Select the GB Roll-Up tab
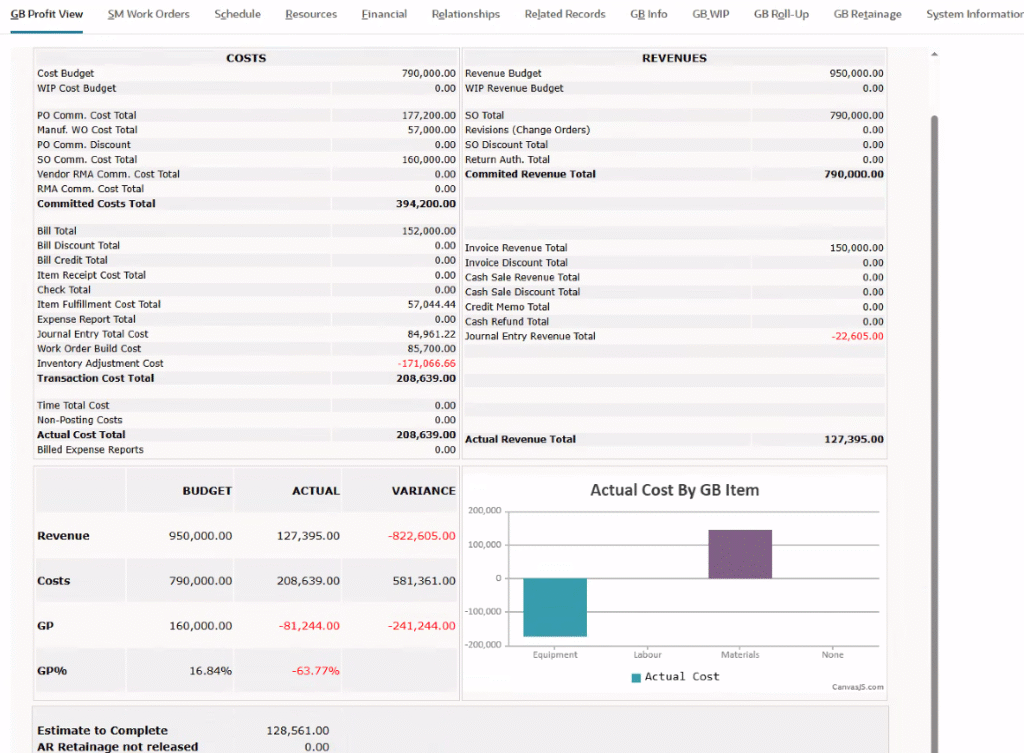Screen dimensions: 1024x753 (781, 14)
